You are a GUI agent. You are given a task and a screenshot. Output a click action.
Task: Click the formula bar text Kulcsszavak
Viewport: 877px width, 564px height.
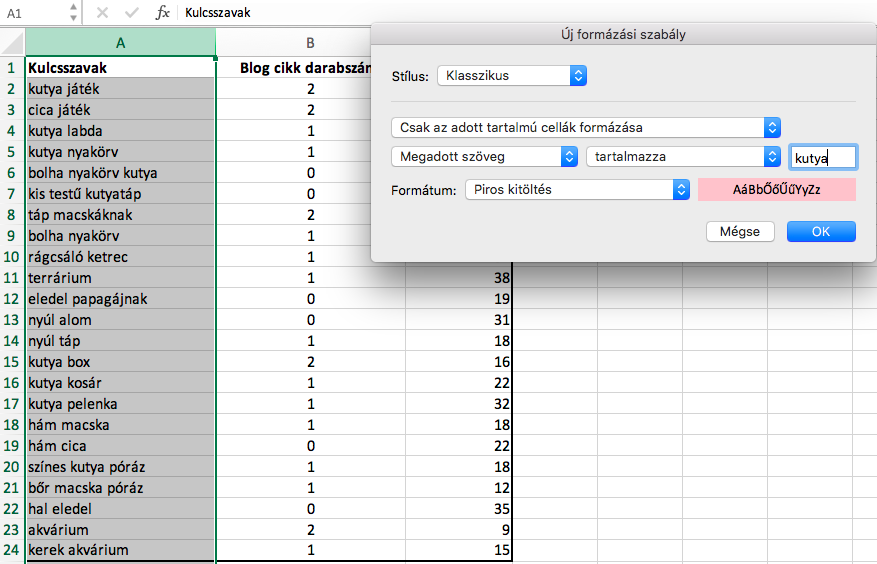218,12
